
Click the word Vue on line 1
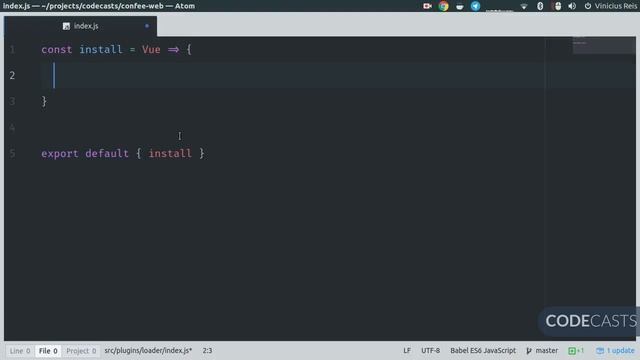[x=151, y=49]
